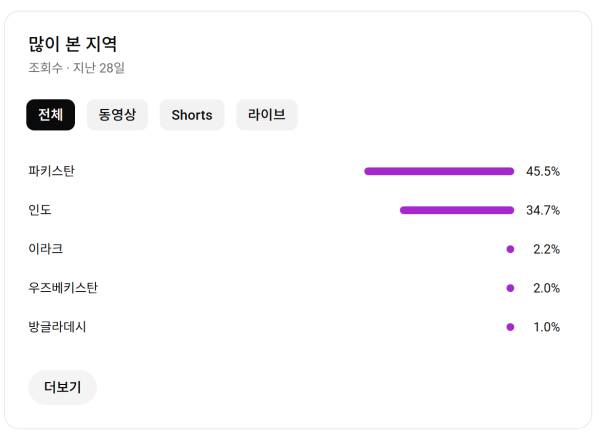Click the 인도 purple bar

tap(457, 210)
